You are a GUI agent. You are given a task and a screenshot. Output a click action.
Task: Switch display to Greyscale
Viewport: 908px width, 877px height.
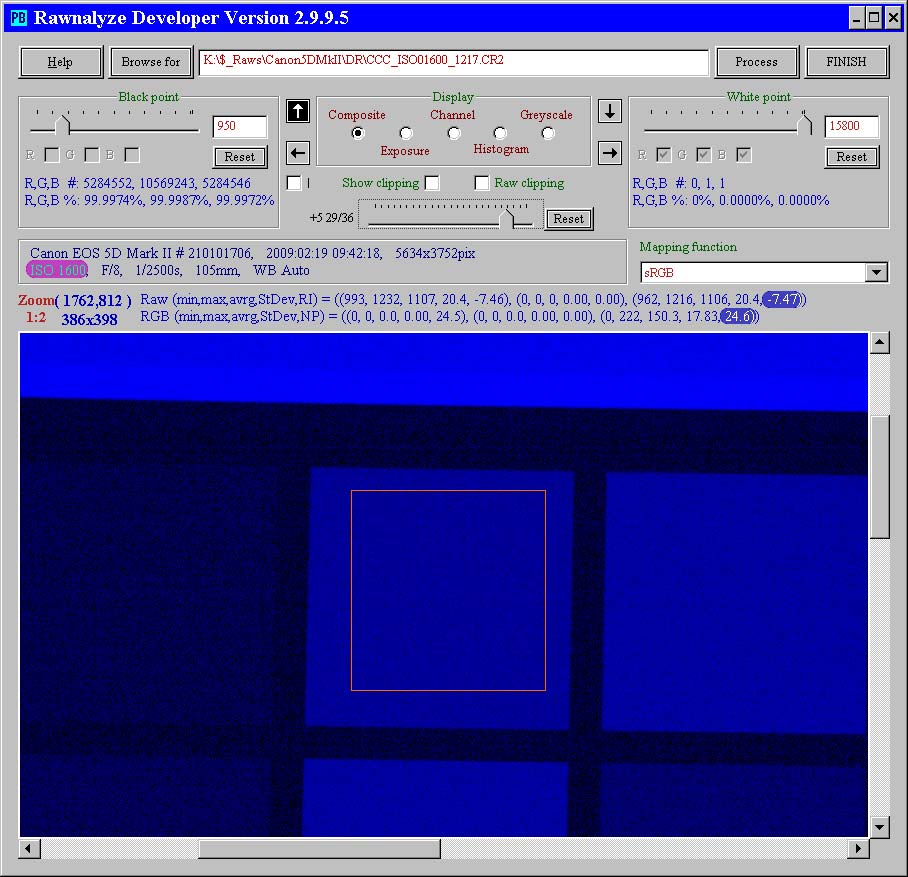(548, 133)
